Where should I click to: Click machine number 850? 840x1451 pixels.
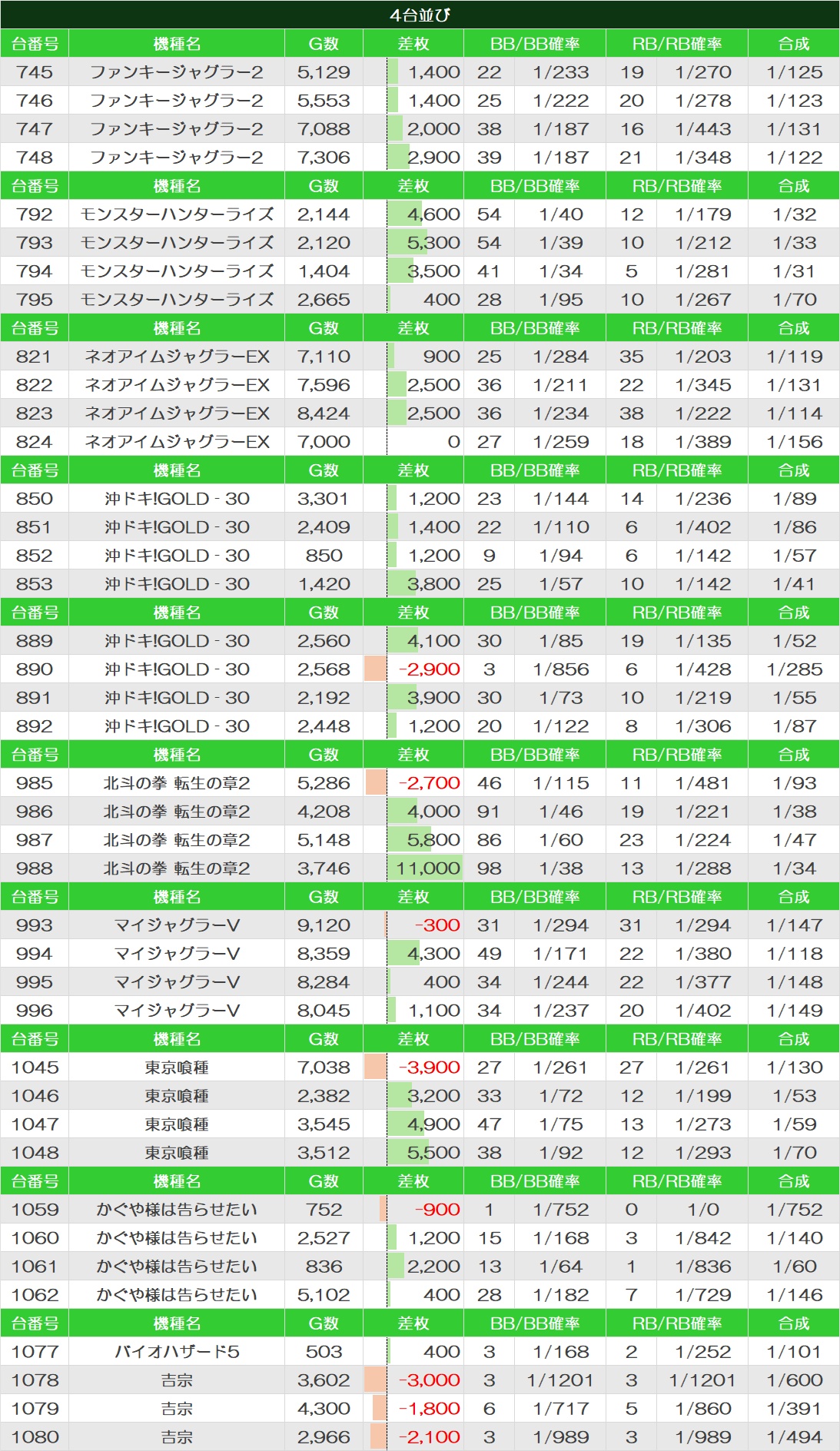[x=35, y=499]
